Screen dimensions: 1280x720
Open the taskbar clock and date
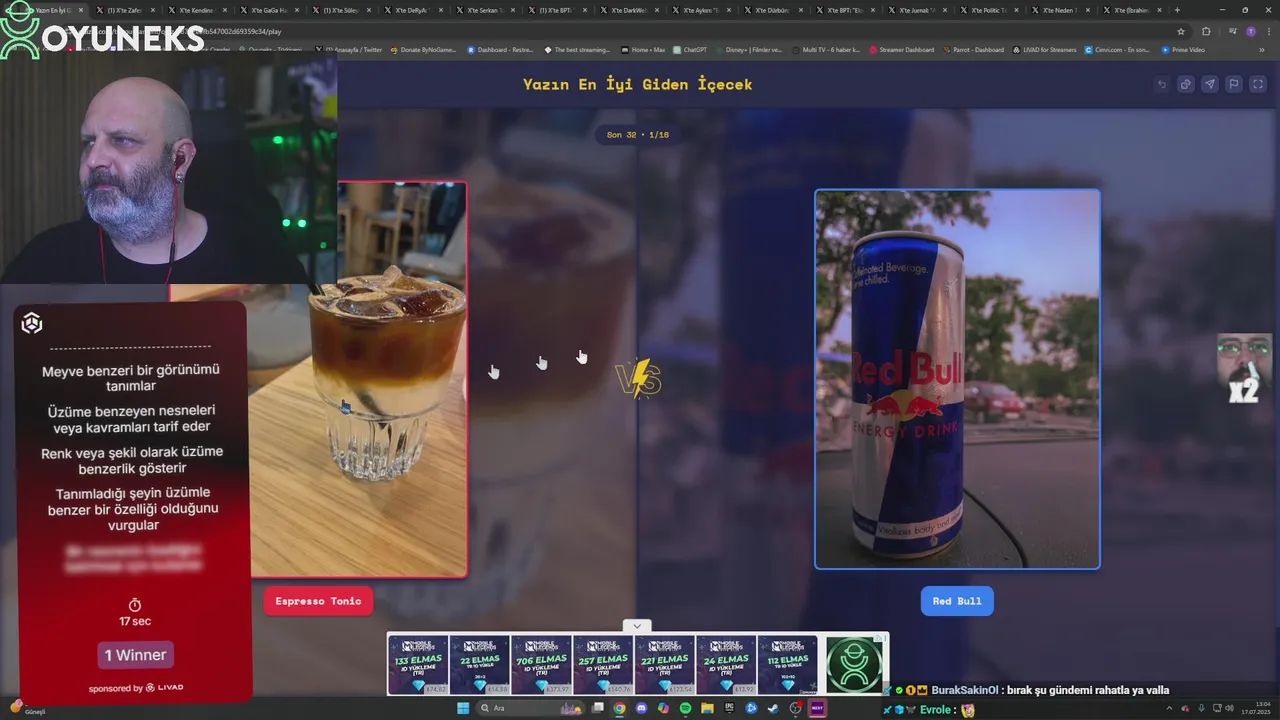pos(1254,708)
